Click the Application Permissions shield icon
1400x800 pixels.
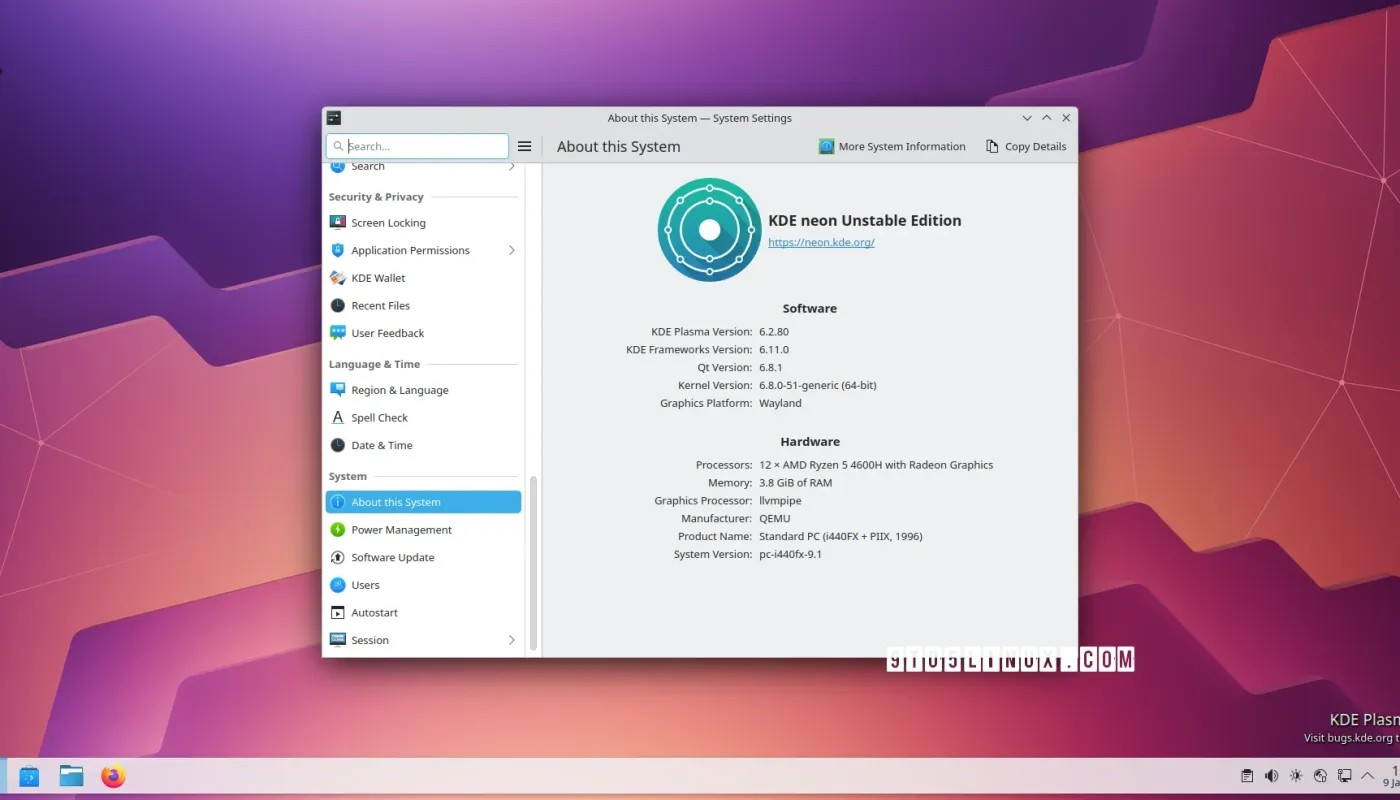coord(338,250)
